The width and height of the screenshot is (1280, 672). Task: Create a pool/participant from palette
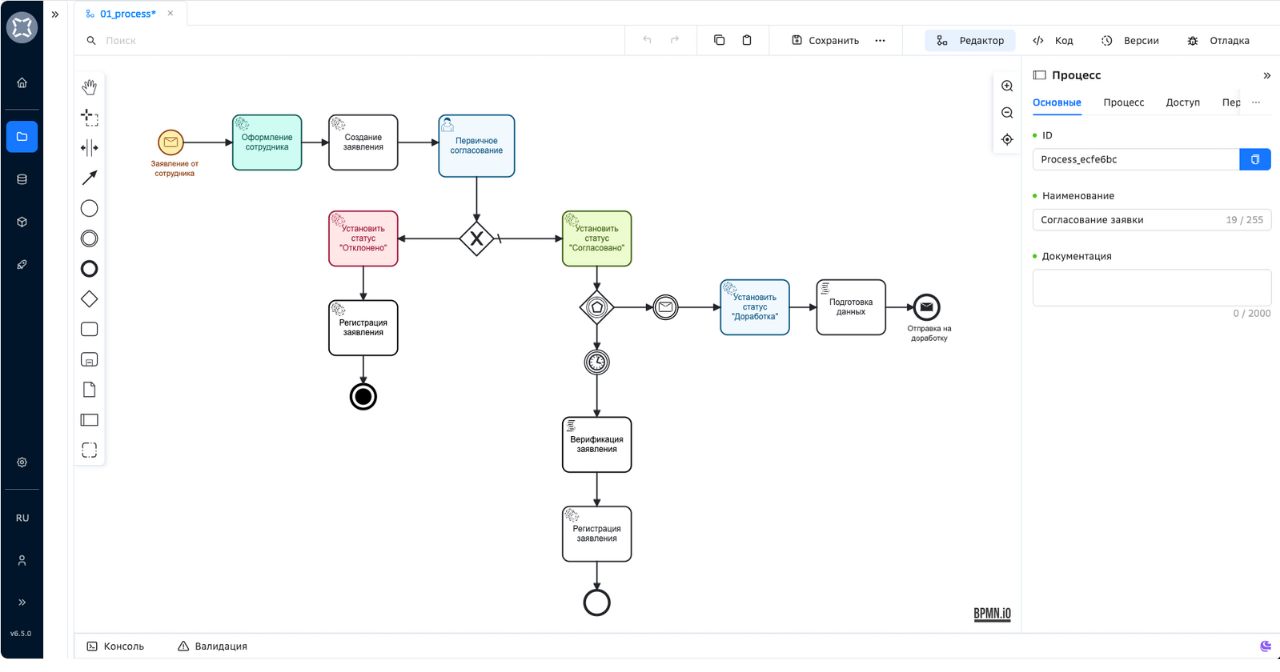(x=89, y=420)
